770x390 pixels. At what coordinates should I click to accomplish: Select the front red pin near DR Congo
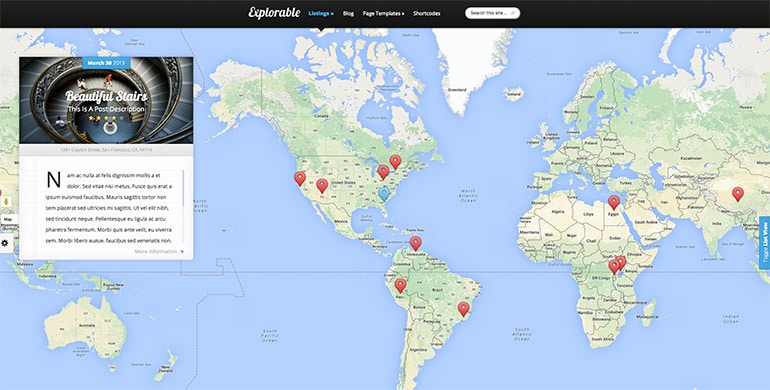click(613, 267)
